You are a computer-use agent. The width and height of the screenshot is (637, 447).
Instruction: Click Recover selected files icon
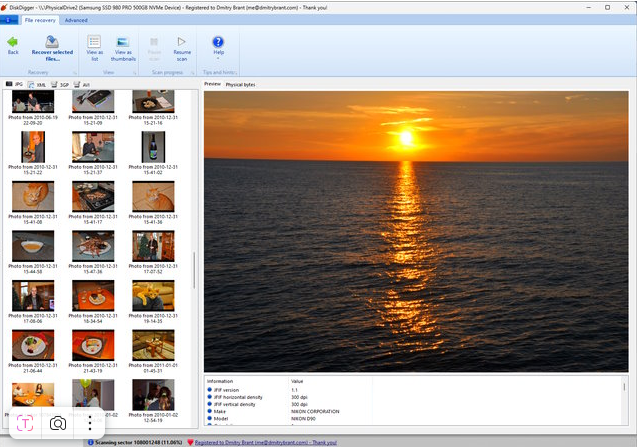[51, 42]
